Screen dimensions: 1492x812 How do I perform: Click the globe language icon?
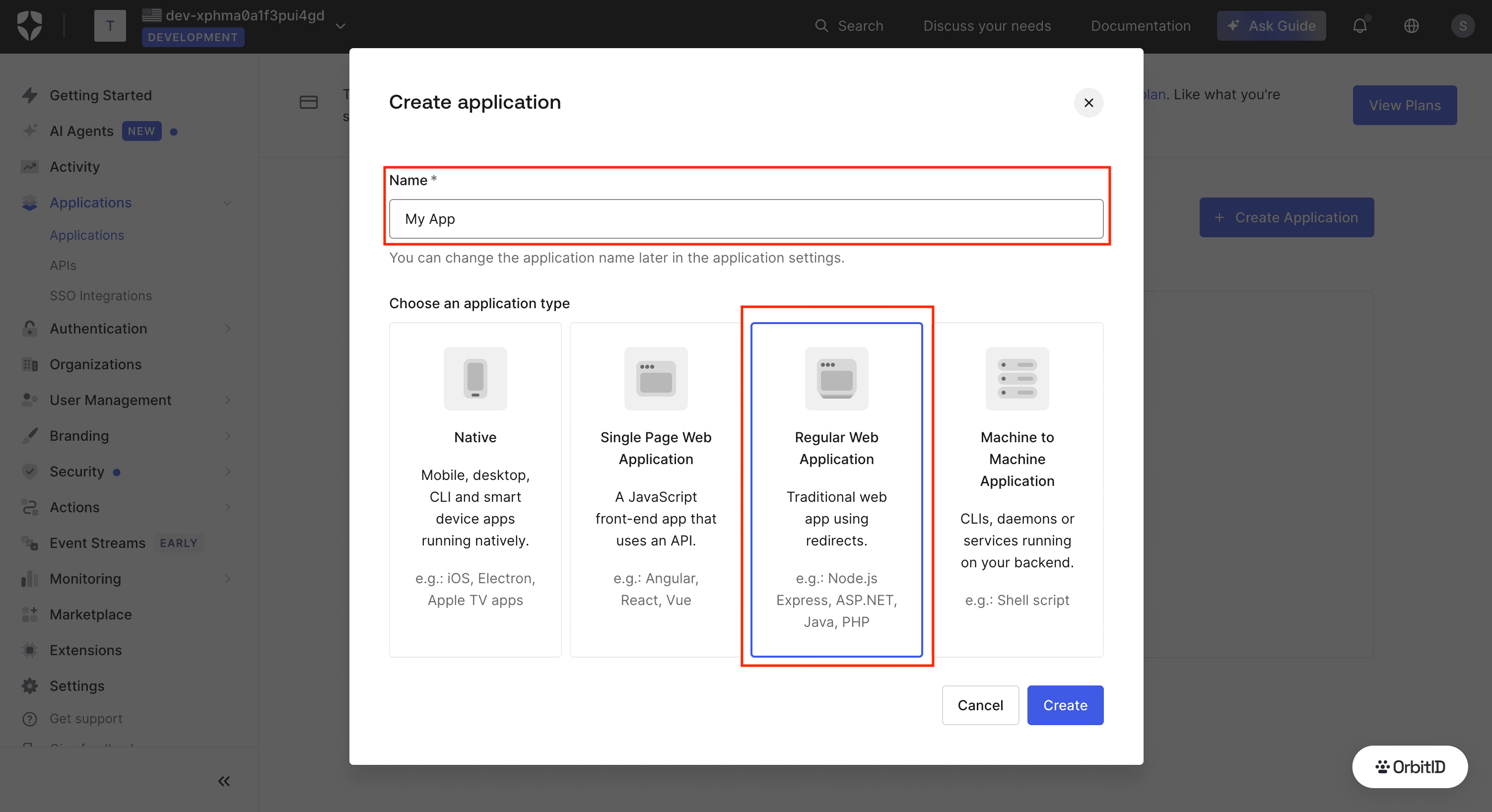point(1411,26)
